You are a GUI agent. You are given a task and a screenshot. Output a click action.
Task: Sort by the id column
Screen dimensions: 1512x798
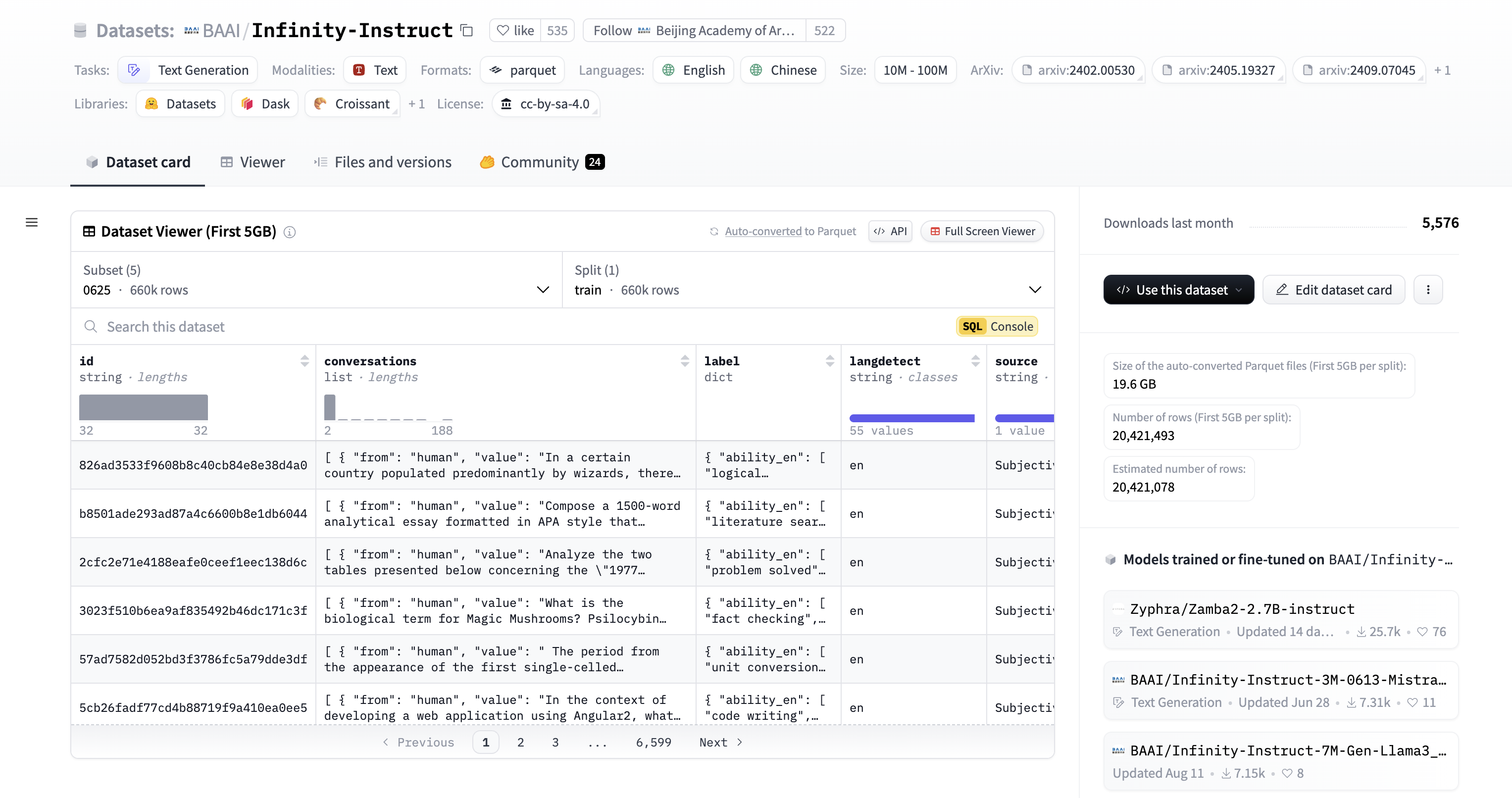(x=304, y=361)
